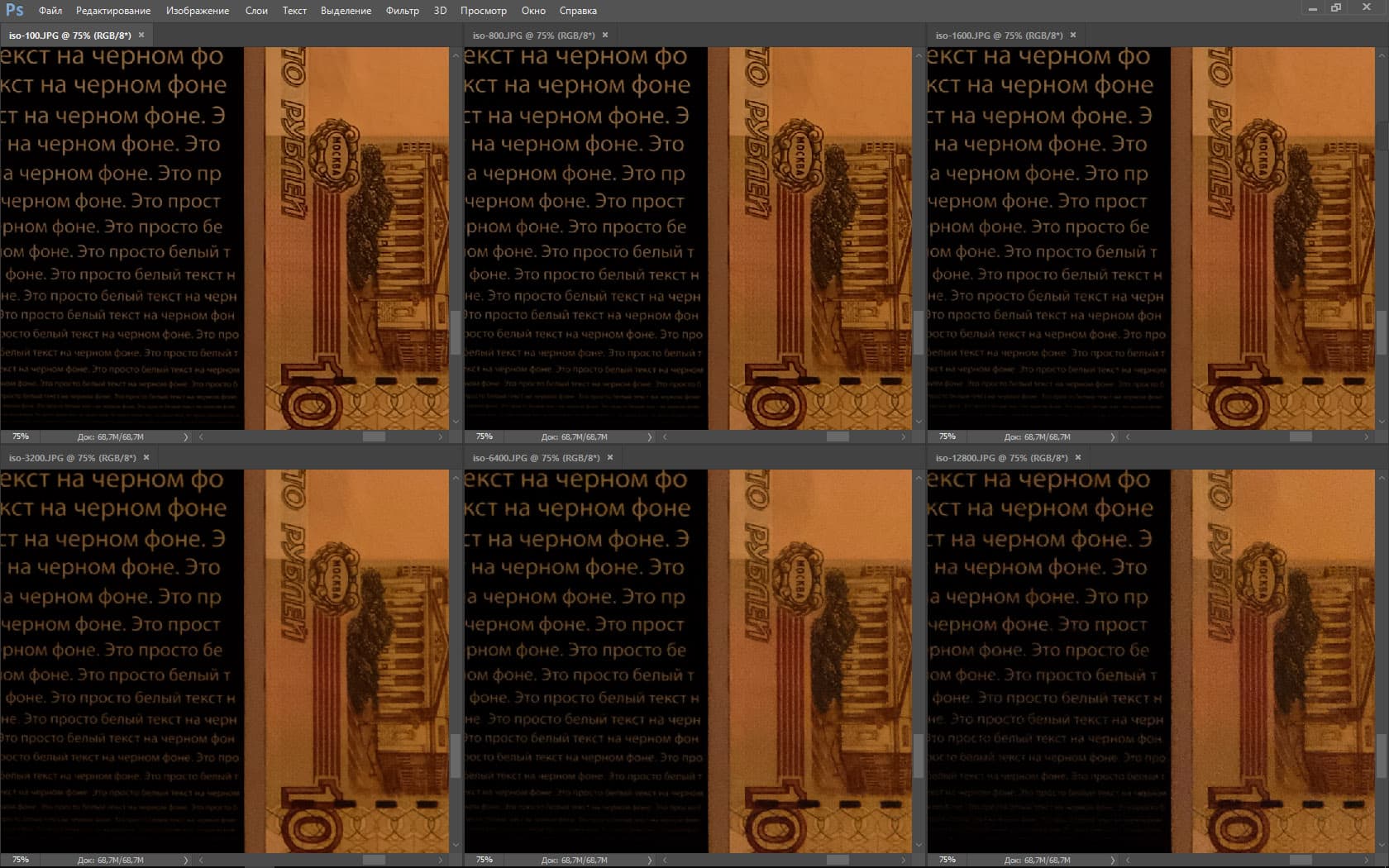This screenshot has height=868, width=1389.
Task: Click scroll-right arrow in iso-6400.JPG window
Action: pos(904,860)
